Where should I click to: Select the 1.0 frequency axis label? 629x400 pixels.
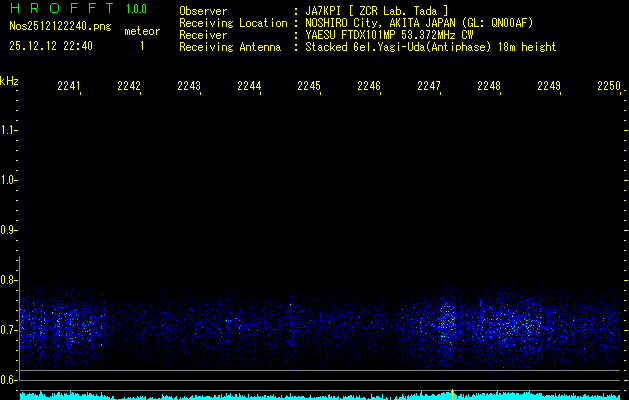coord(10,180)
